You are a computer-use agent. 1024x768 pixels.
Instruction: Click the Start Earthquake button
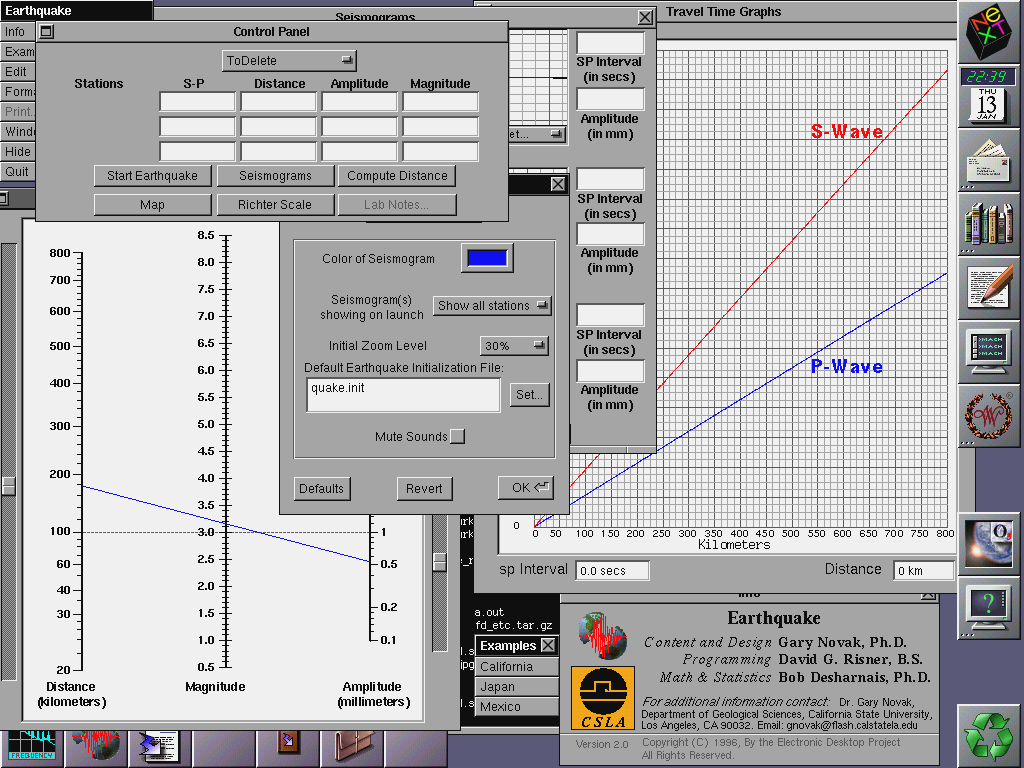click(153, 176)
